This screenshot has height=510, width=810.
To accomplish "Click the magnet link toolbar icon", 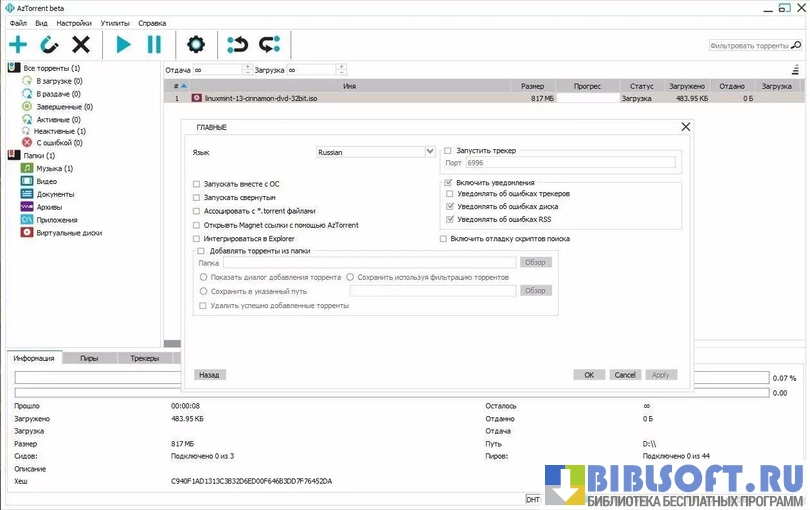I will click(x=49, y=44).
